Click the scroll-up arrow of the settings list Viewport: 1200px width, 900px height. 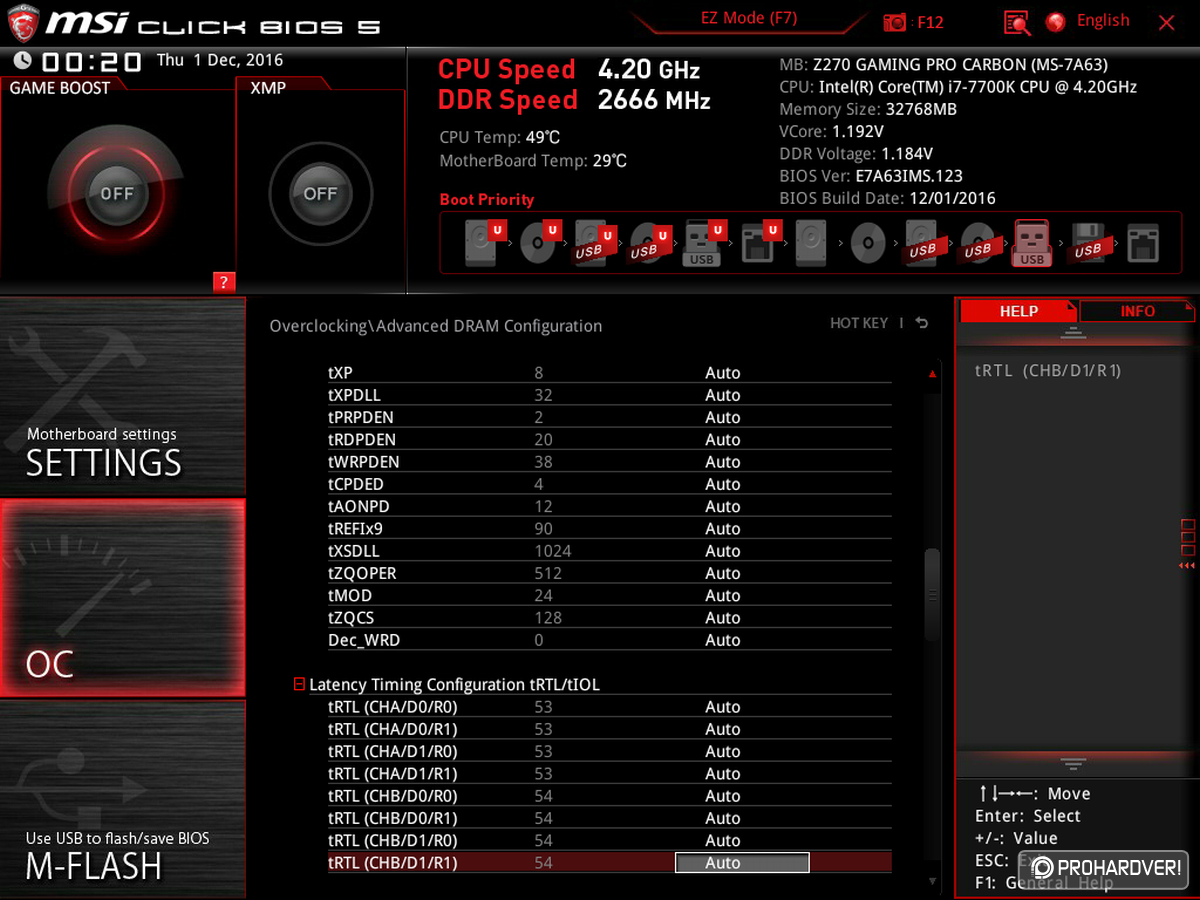932,374
